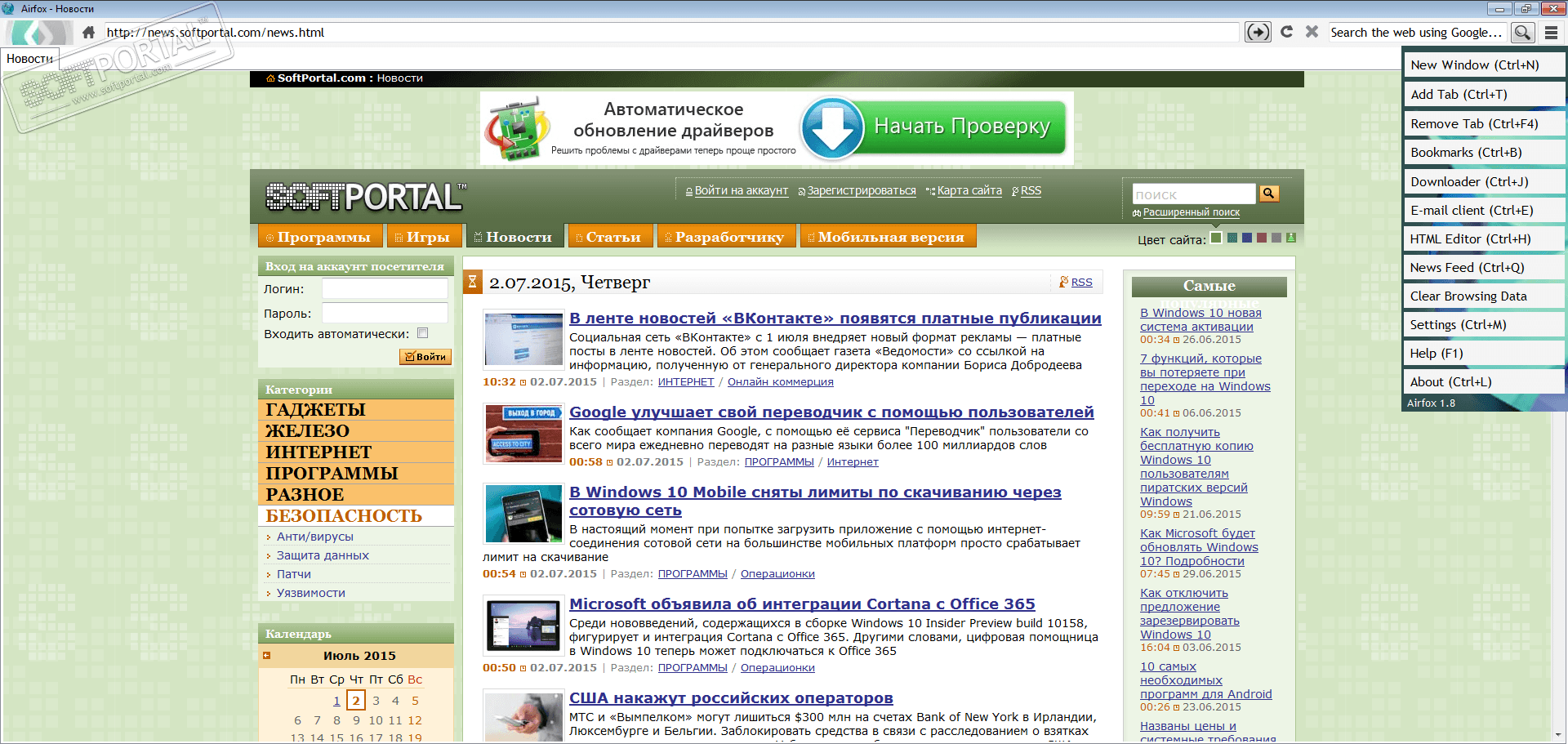The image size is (1568, 744).
Task: Select the red site color swatch
Action: (x=1262, y=238)
